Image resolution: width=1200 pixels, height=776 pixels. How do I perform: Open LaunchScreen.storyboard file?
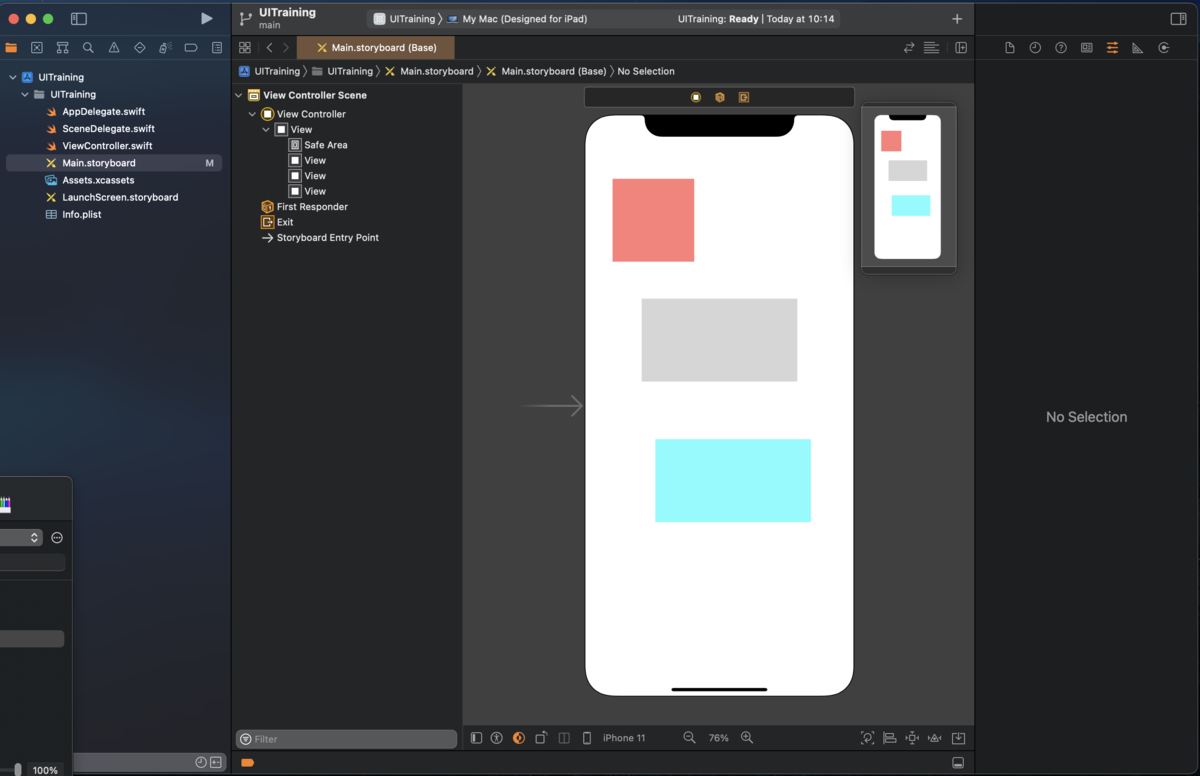coord(120,197)
